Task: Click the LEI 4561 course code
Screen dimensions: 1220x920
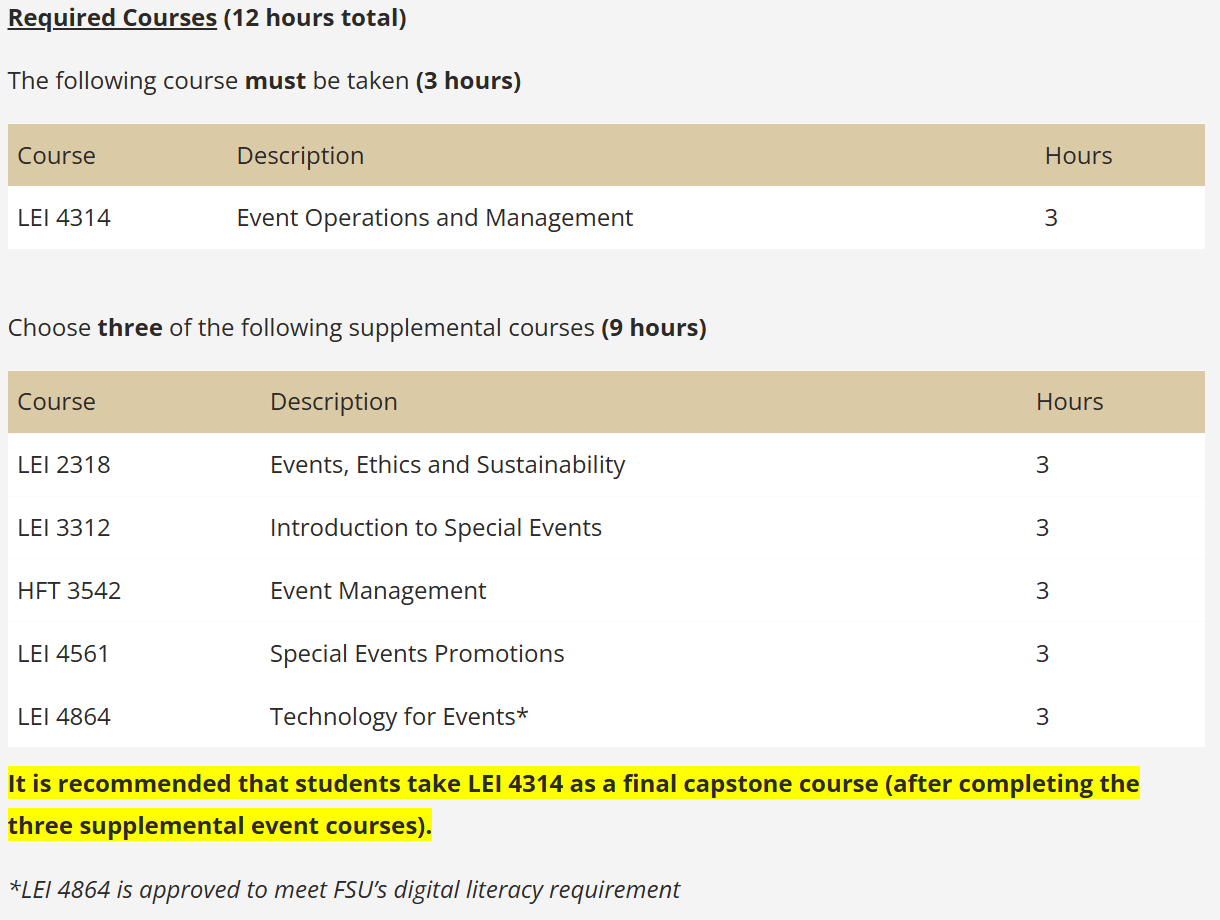Action: click(63, 654)
